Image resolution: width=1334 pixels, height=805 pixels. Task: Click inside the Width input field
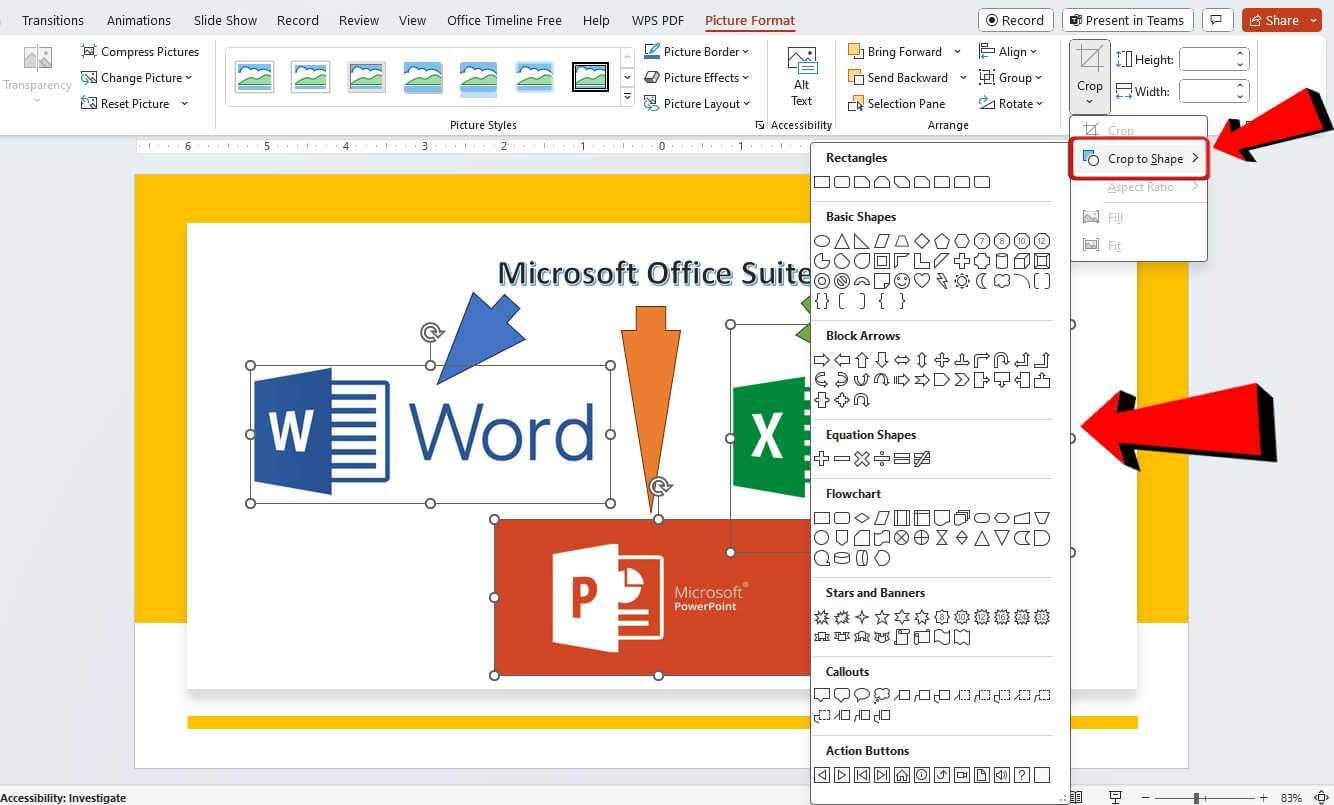[x=1208, y=91]
